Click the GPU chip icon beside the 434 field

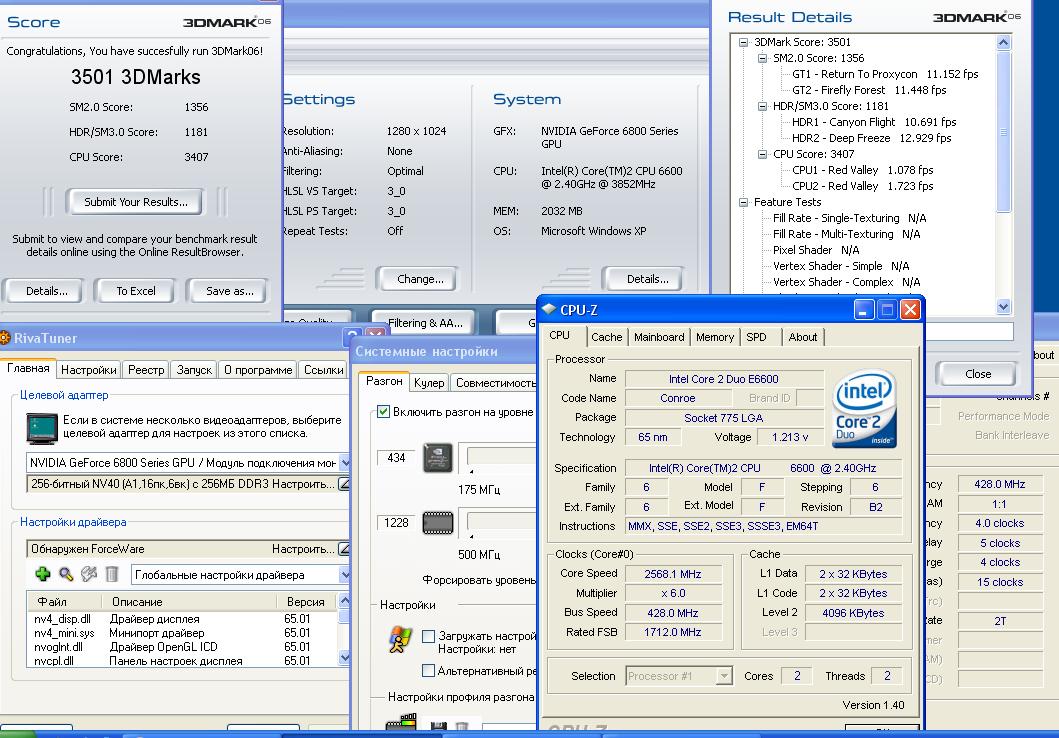click(x=438, y=458)
